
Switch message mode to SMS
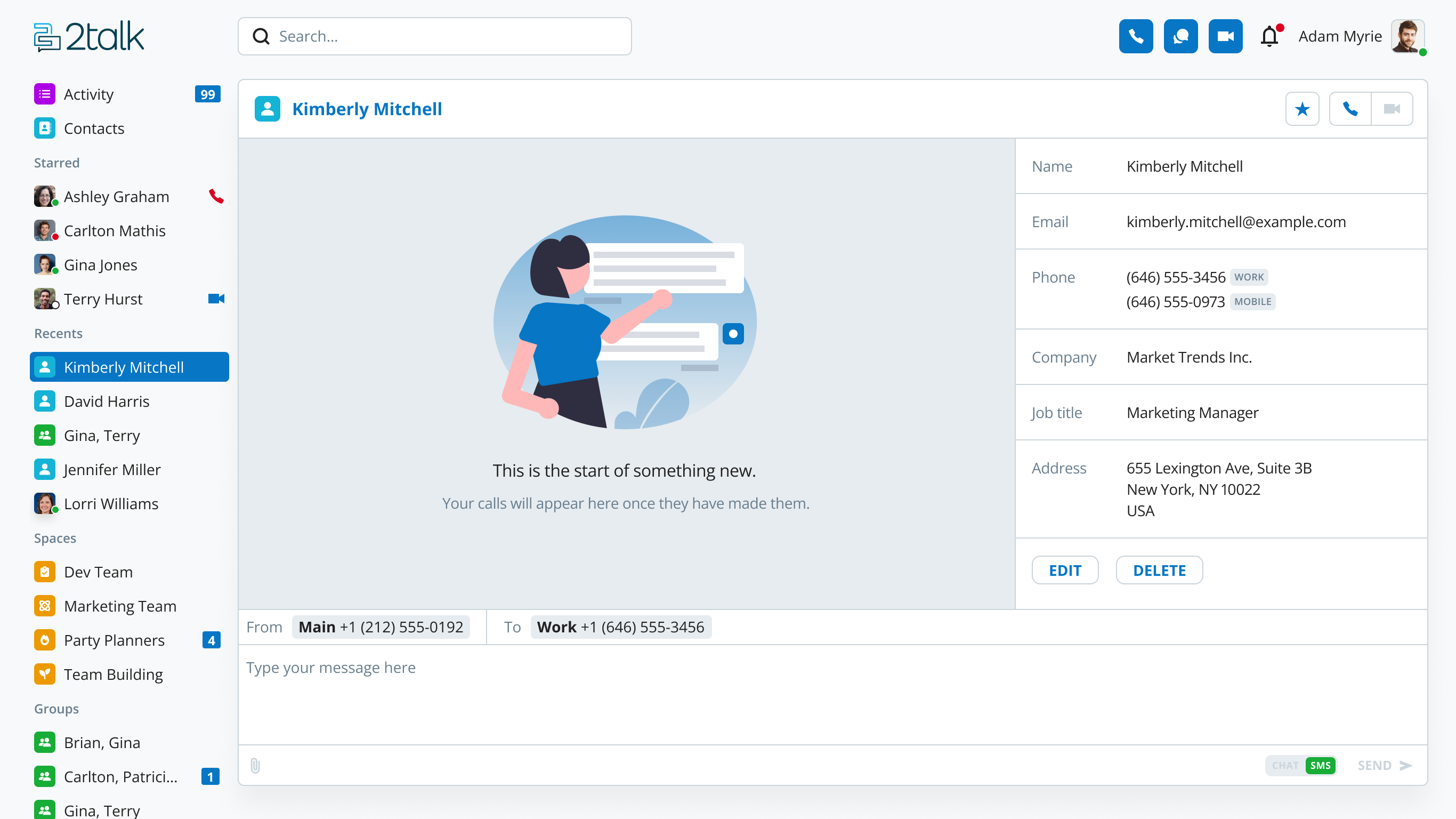click(1320, 765)
